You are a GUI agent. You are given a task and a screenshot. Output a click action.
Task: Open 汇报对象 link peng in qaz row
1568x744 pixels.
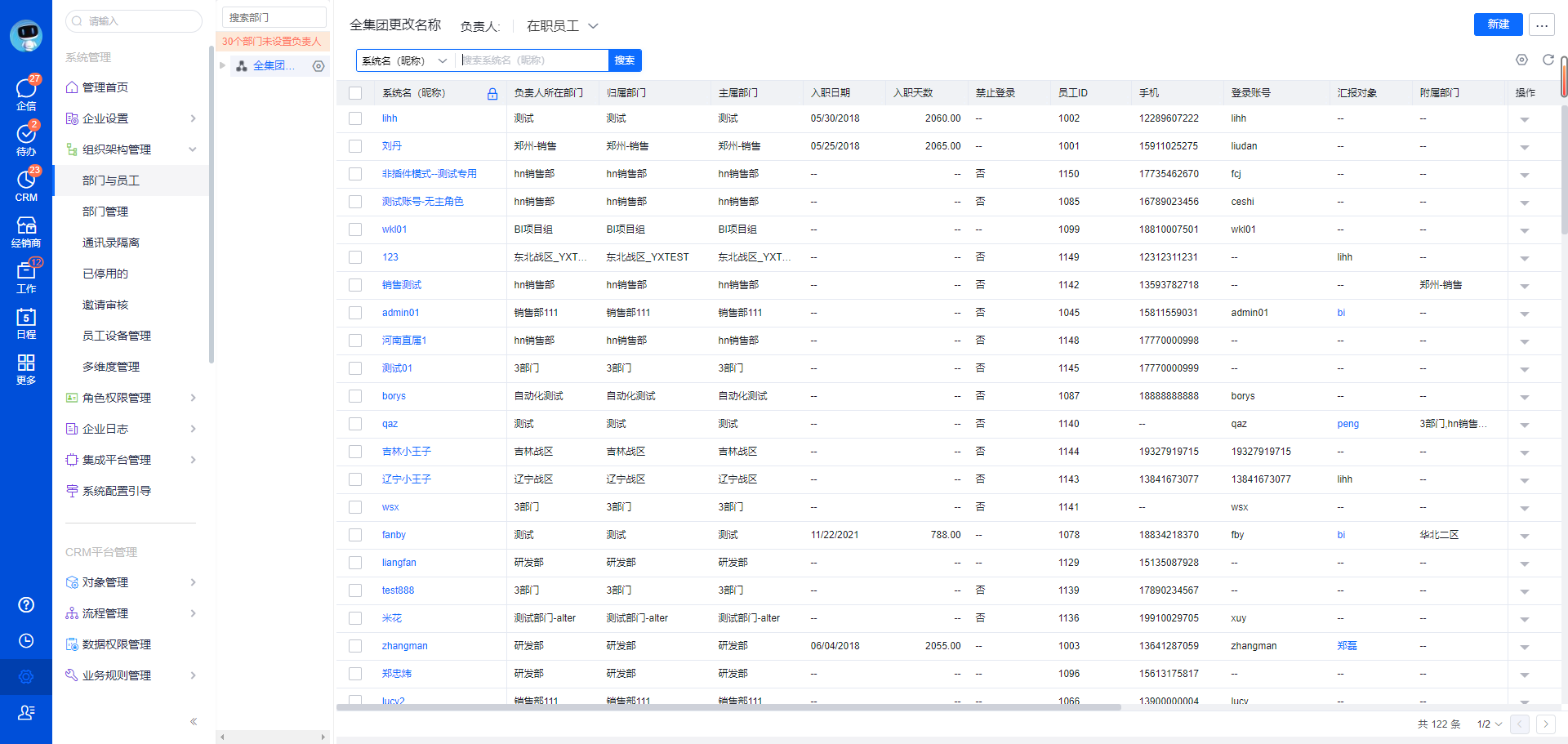click(1348, 424)
